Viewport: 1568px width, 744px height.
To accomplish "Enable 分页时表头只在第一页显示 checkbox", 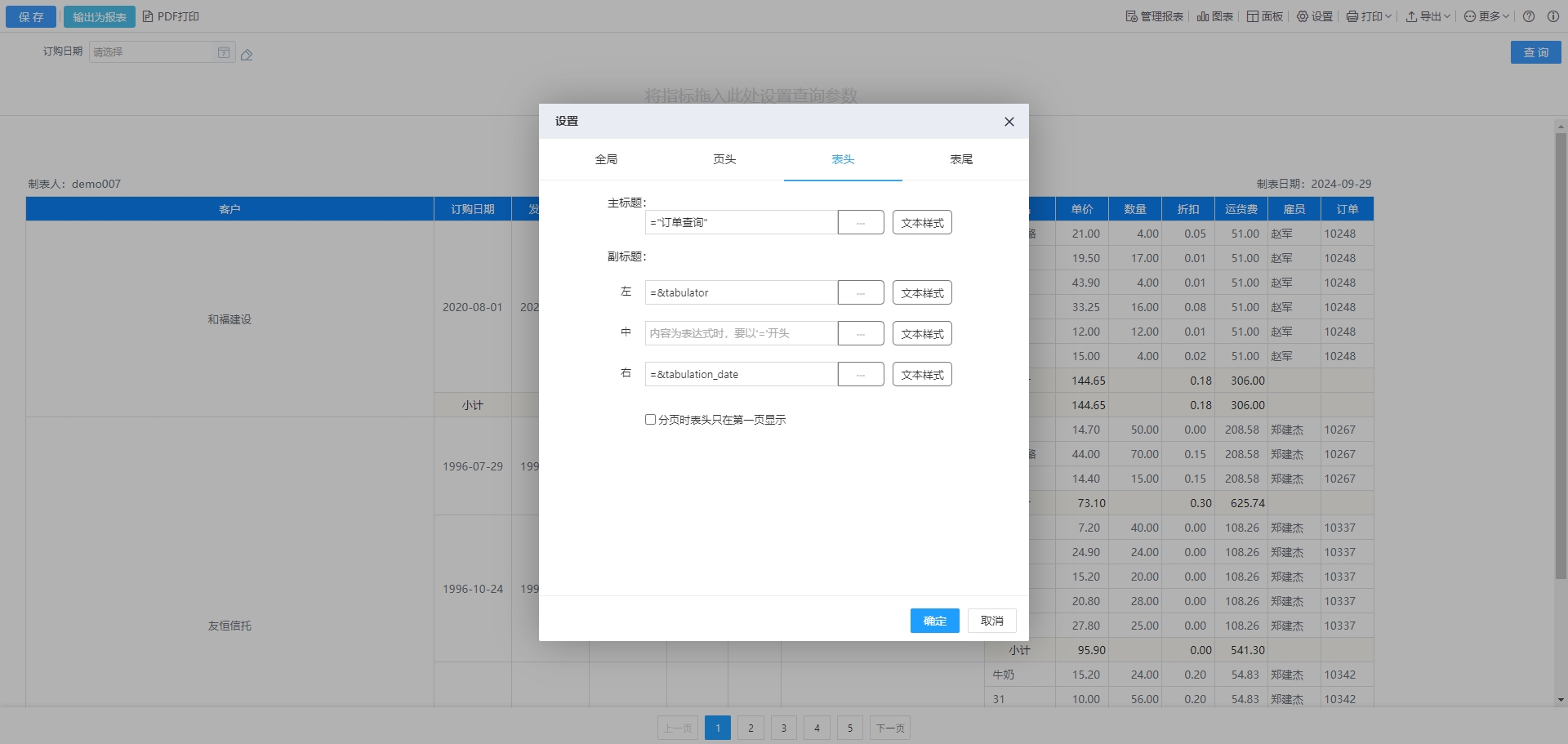I will coord(651,420).
